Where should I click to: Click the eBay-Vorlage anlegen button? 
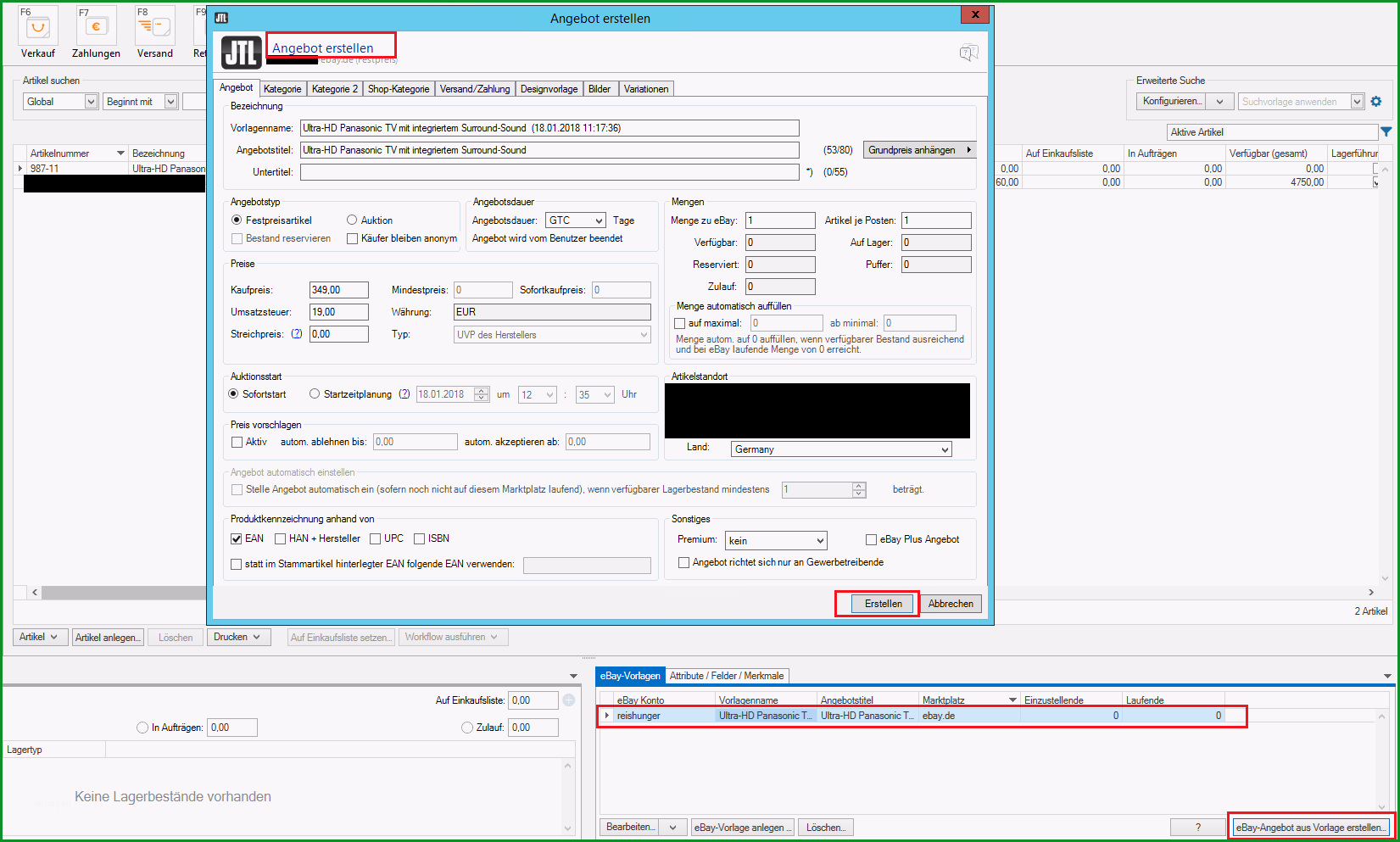pyautogui.click(x=743, y=828)
